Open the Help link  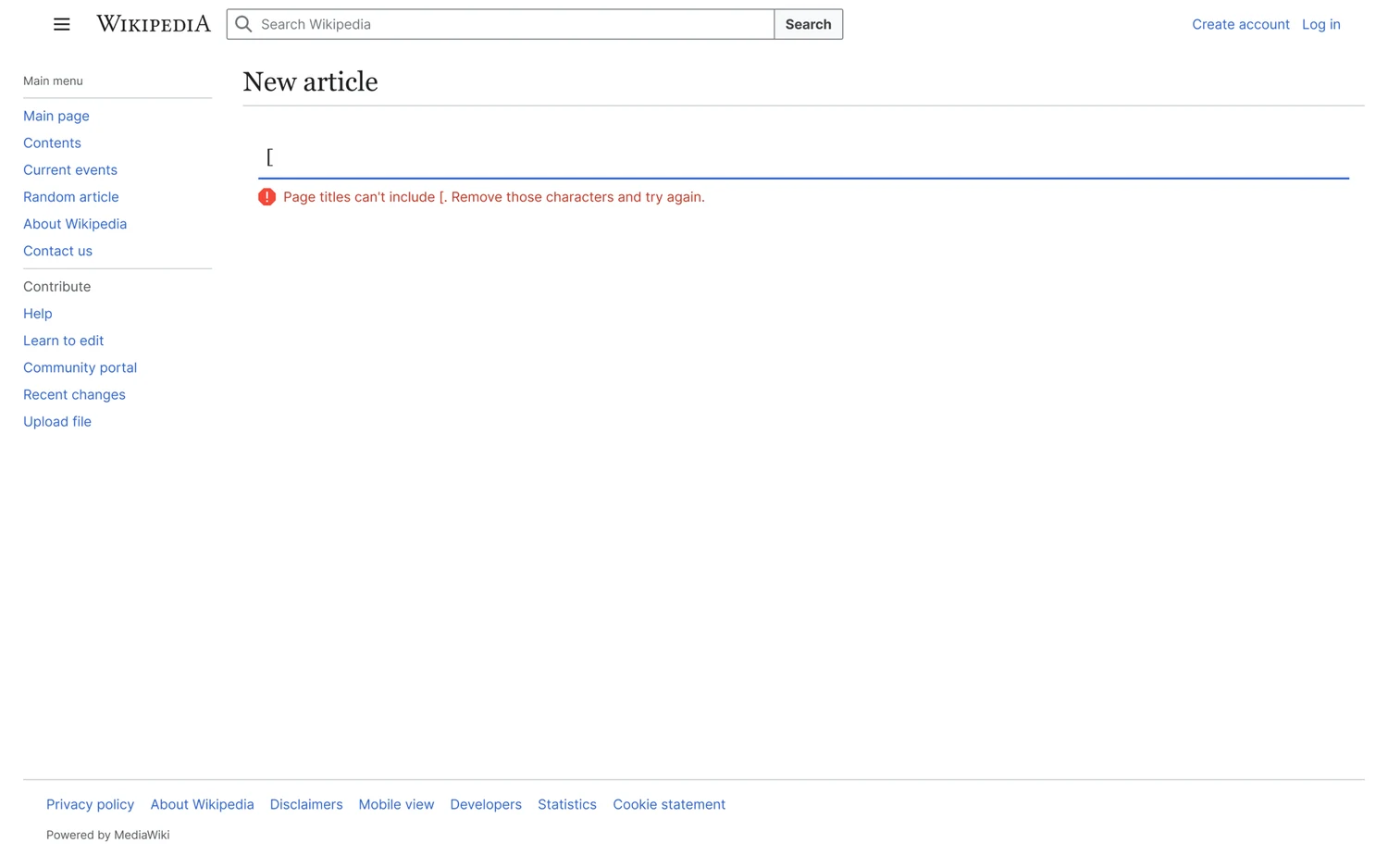coord(38,314)
